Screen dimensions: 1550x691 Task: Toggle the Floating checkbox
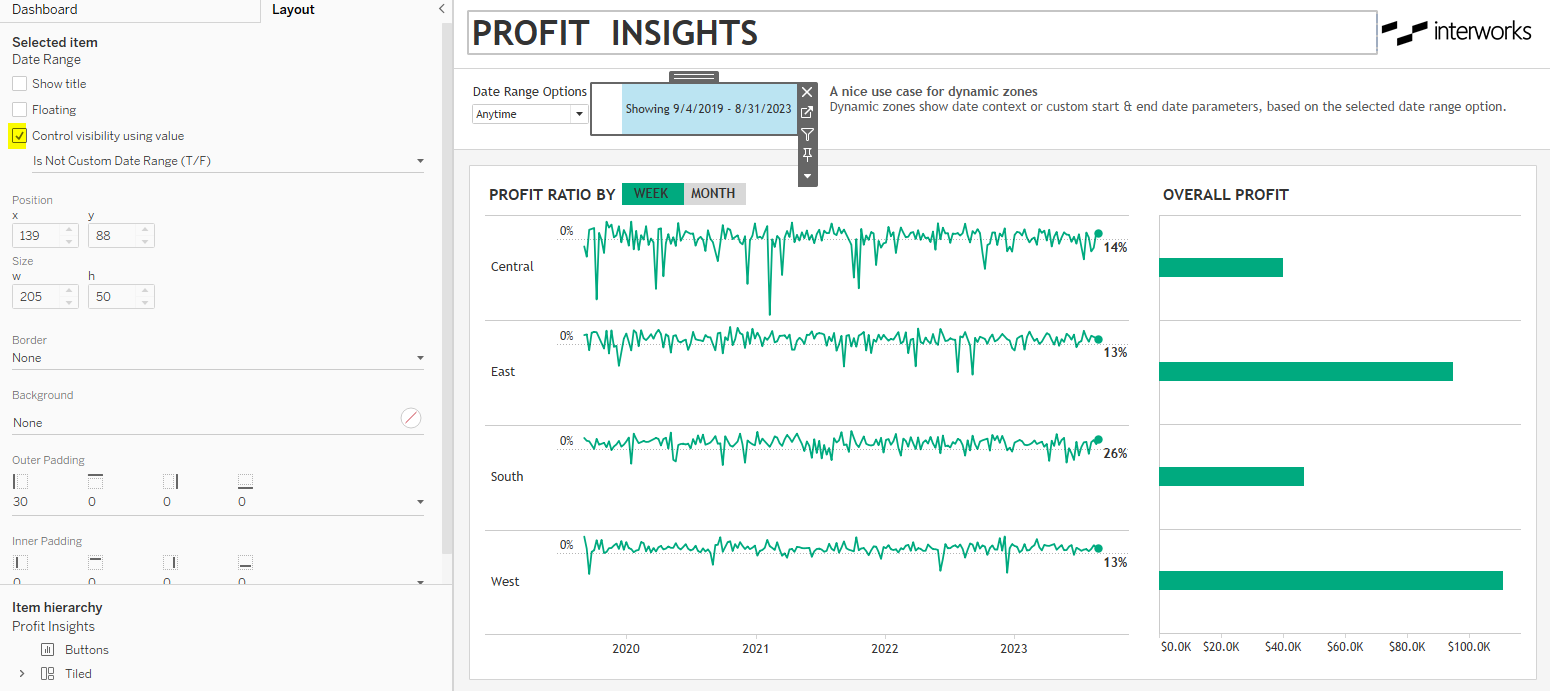pyautogui.click(x=19, y=110)
